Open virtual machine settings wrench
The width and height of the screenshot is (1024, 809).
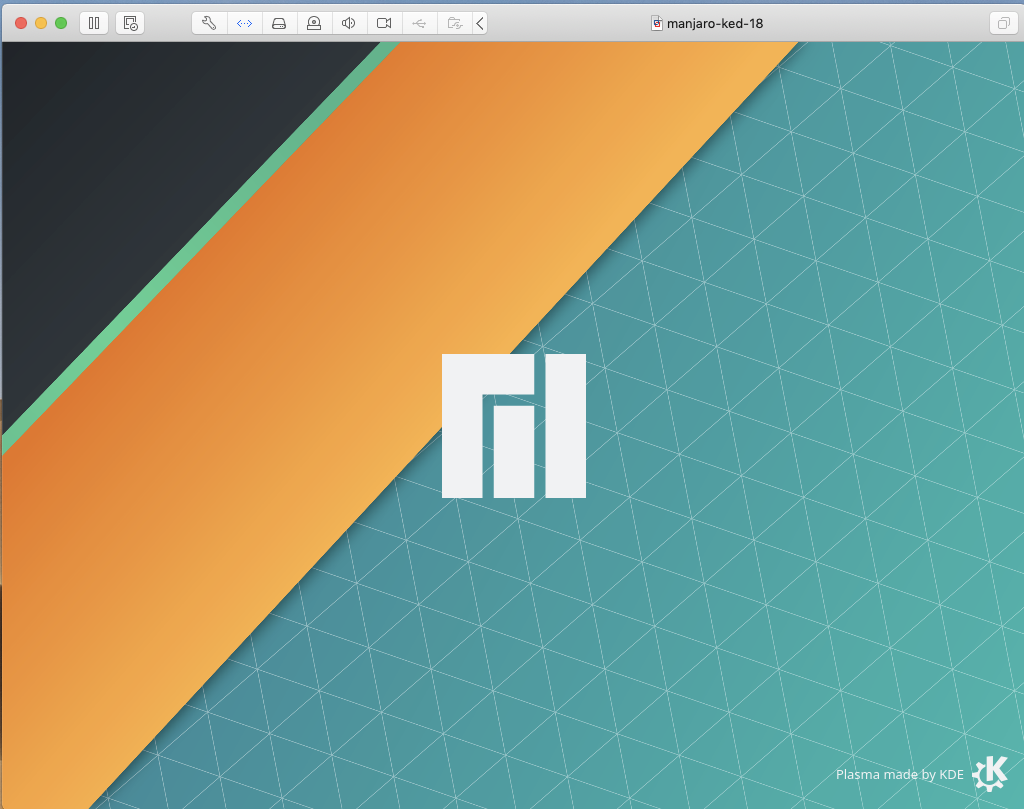pos(209,24)
